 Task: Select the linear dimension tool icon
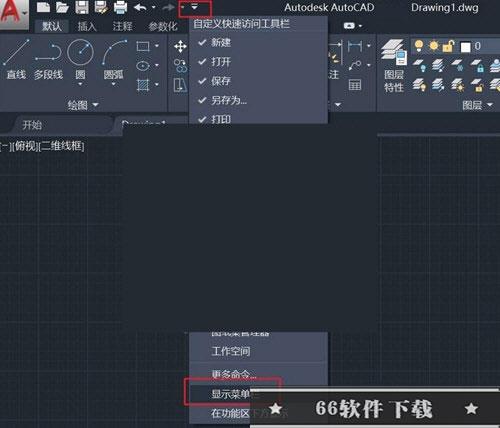point(355,46)
